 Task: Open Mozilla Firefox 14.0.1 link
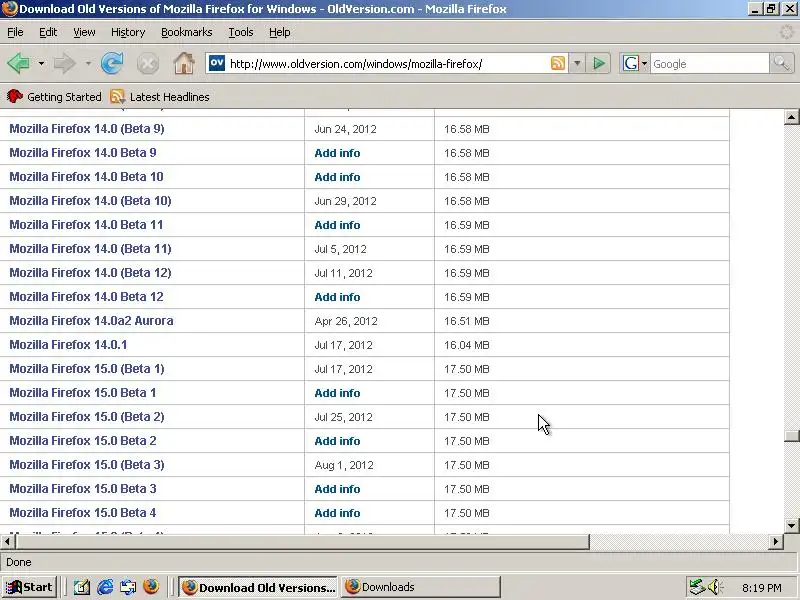pos(68,344)
